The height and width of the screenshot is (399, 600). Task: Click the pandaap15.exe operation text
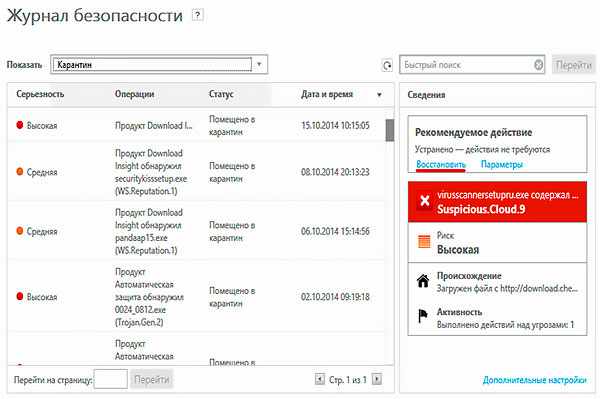(148, 231)
